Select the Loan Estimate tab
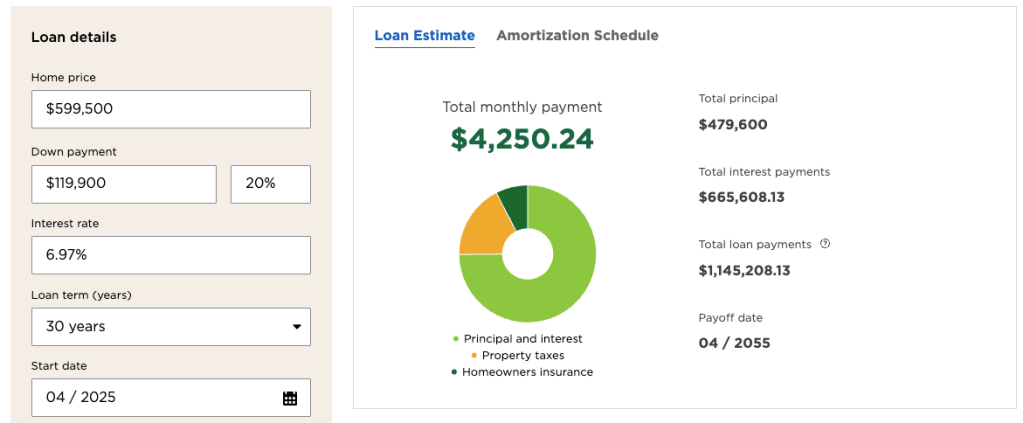 coord(424,36)
